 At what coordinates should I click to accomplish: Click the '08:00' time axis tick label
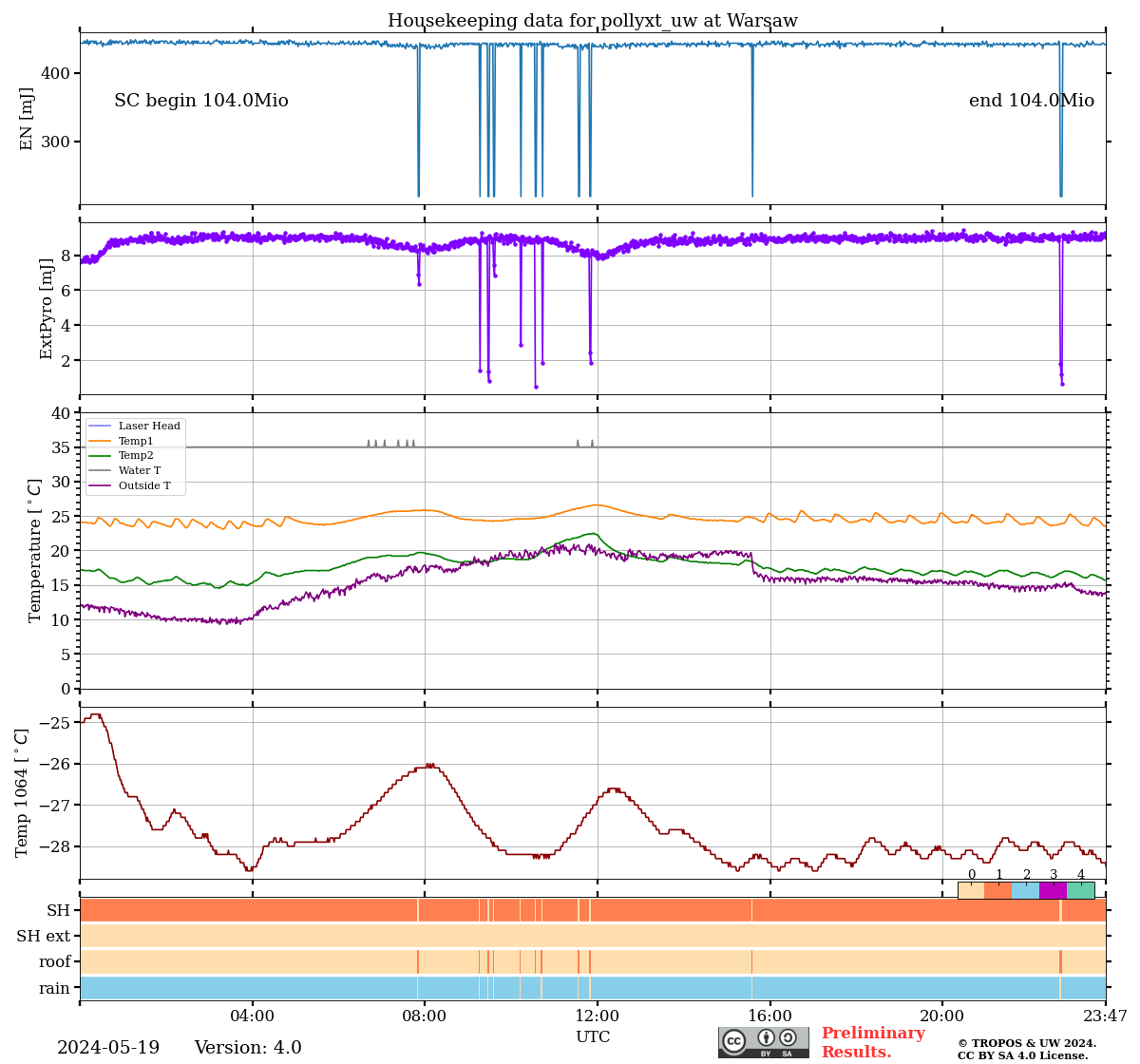(x=425, y=1016)
